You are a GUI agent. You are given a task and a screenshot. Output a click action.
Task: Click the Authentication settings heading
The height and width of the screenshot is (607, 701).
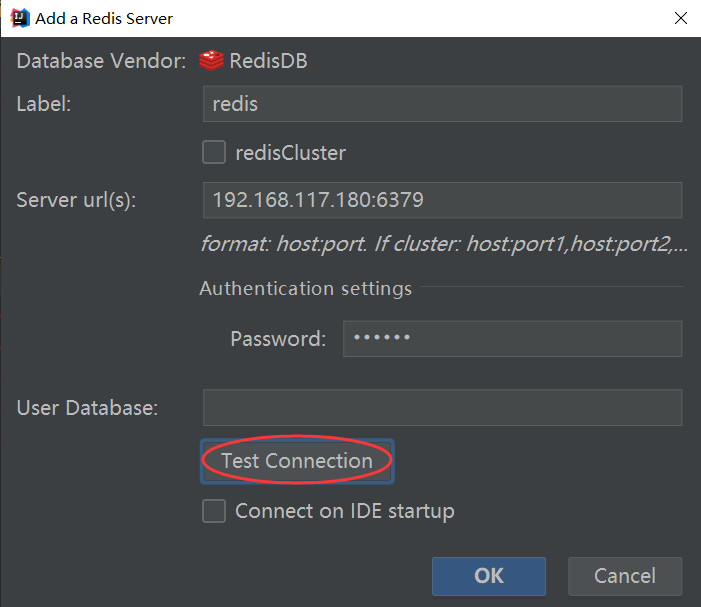305,288
